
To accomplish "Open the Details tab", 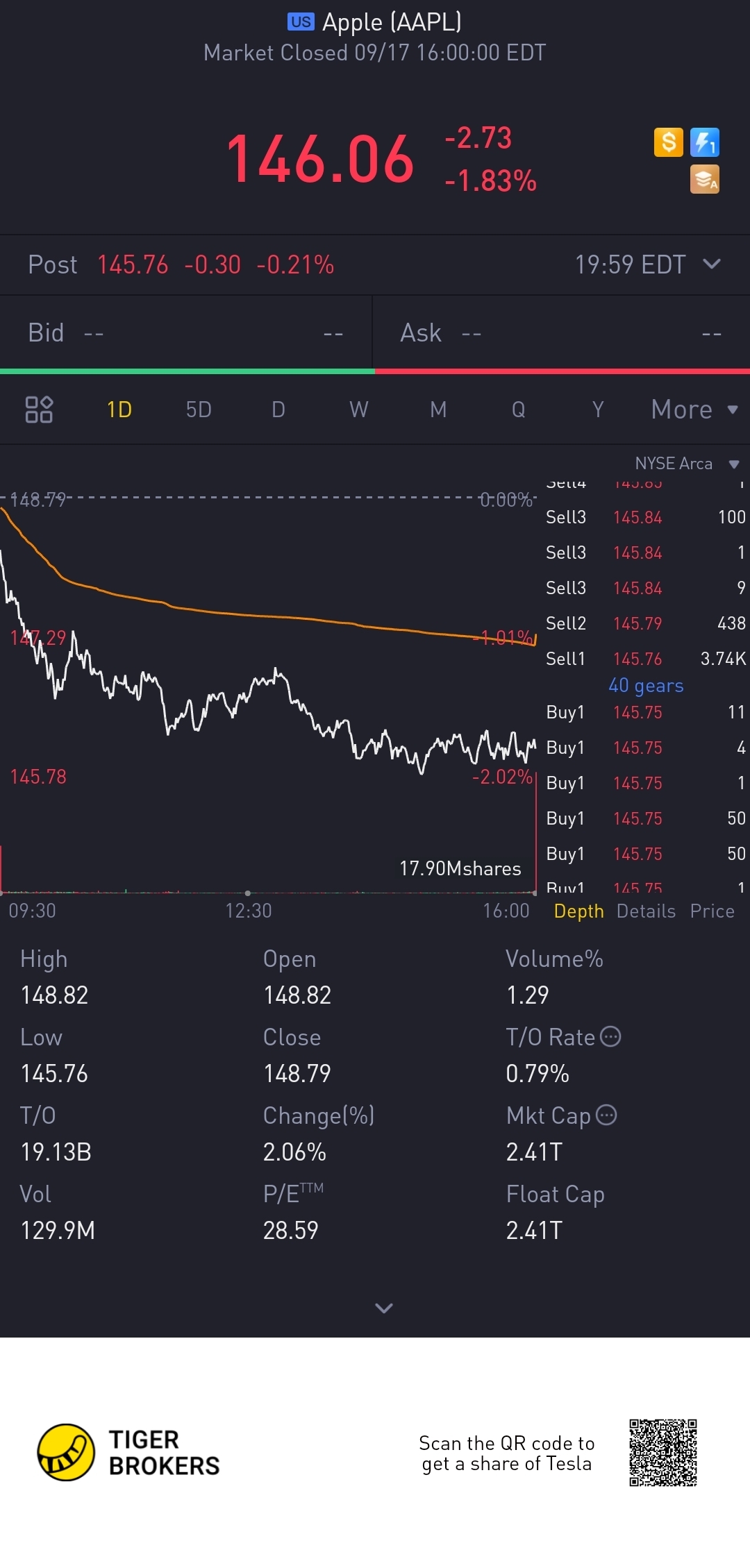I will (646, 911).
